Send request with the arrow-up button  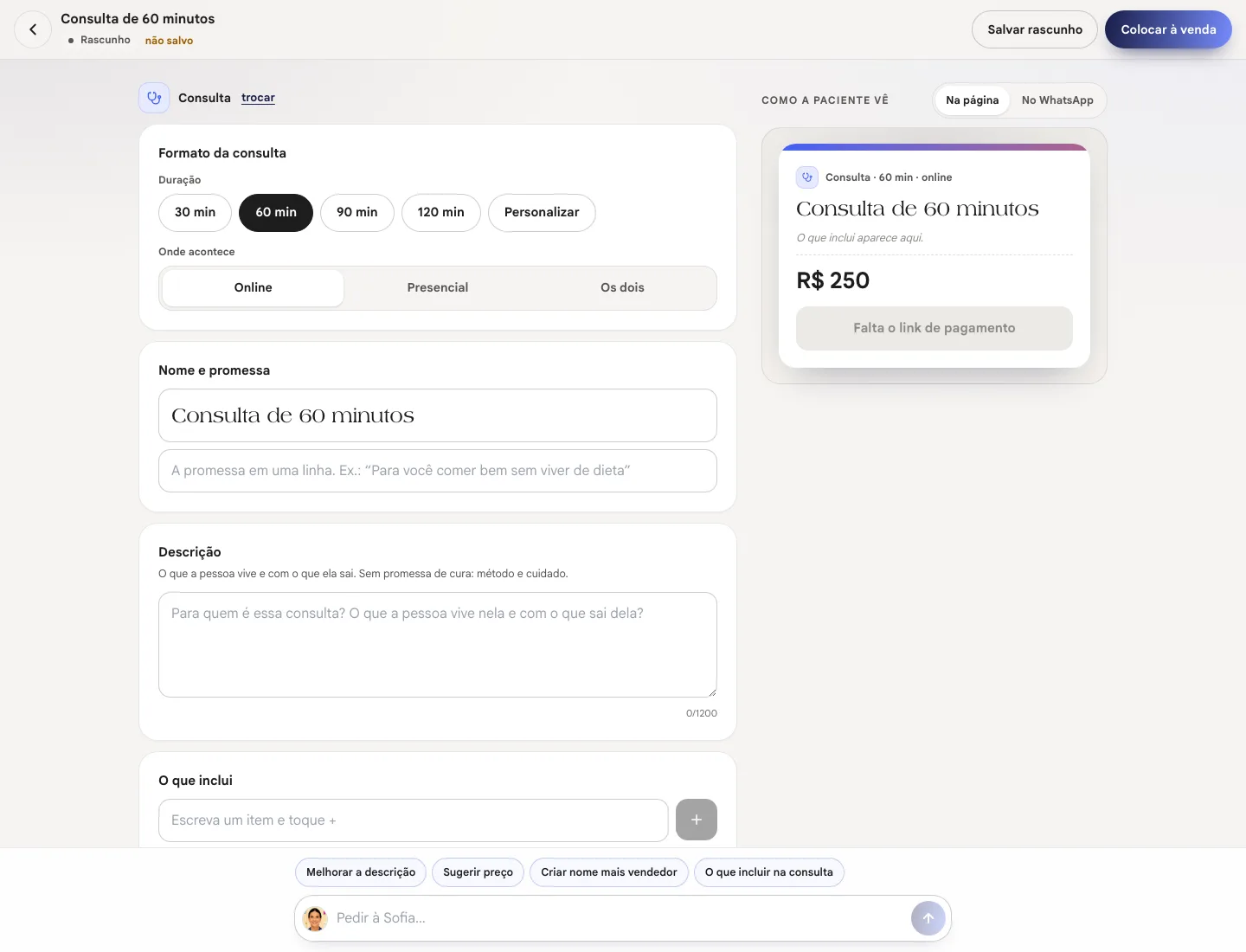(928, 918)
